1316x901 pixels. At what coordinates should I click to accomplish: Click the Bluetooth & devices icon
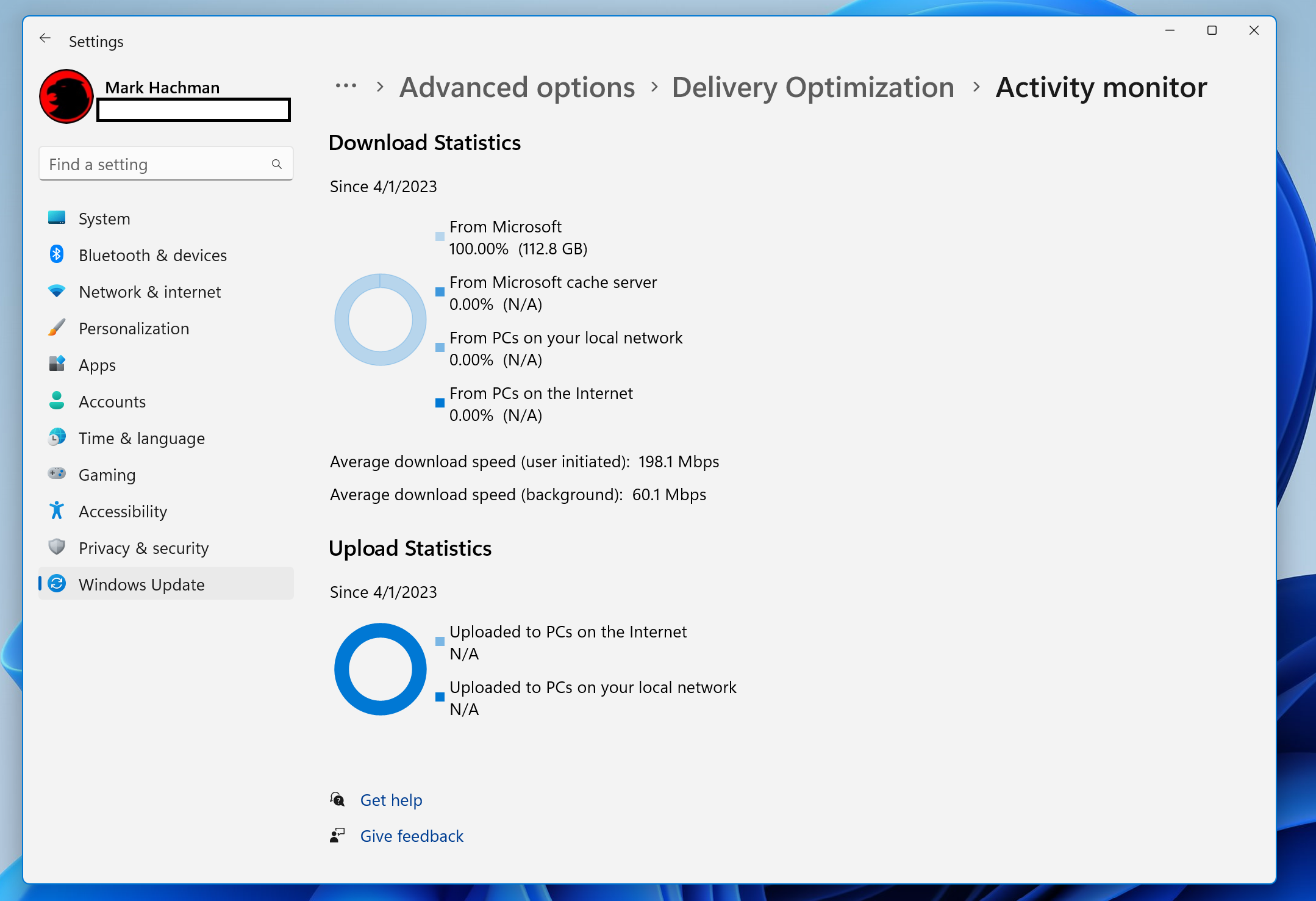click(x=57, y=255)
